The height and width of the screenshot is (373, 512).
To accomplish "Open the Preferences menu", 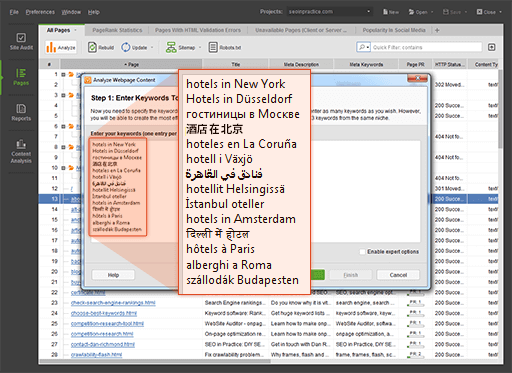I will (40, 12).
